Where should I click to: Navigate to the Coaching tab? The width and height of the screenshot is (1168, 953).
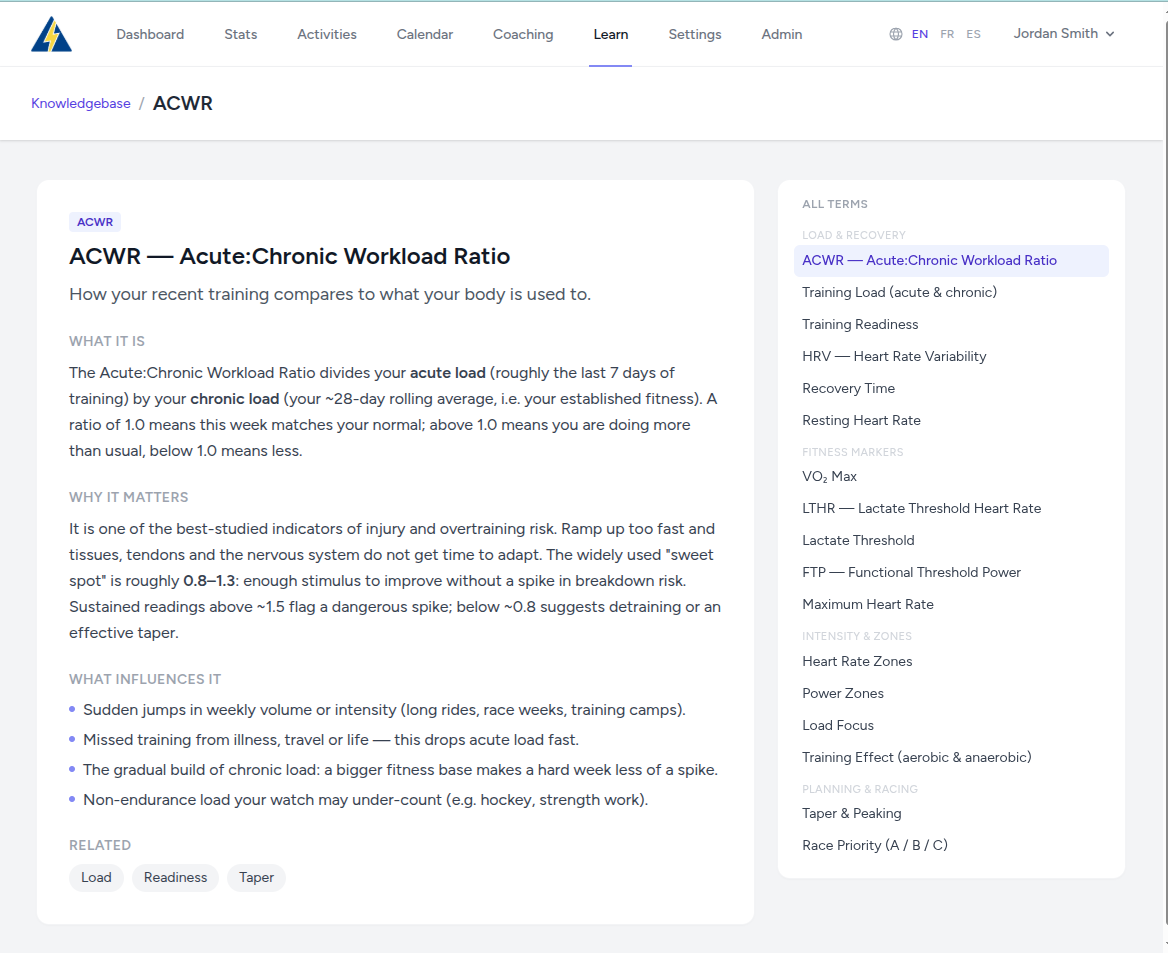[x=523, y=34]
